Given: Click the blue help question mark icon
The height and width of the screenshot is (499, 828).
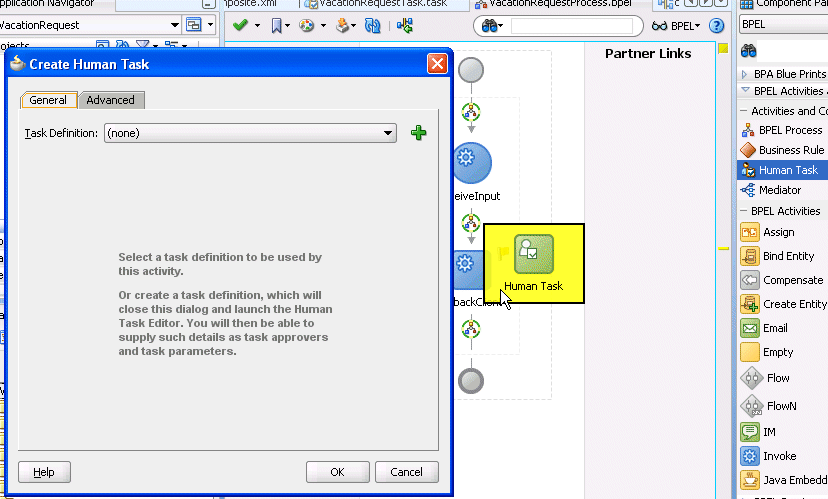Looking at the screenshot, I should tap(716, 25).
